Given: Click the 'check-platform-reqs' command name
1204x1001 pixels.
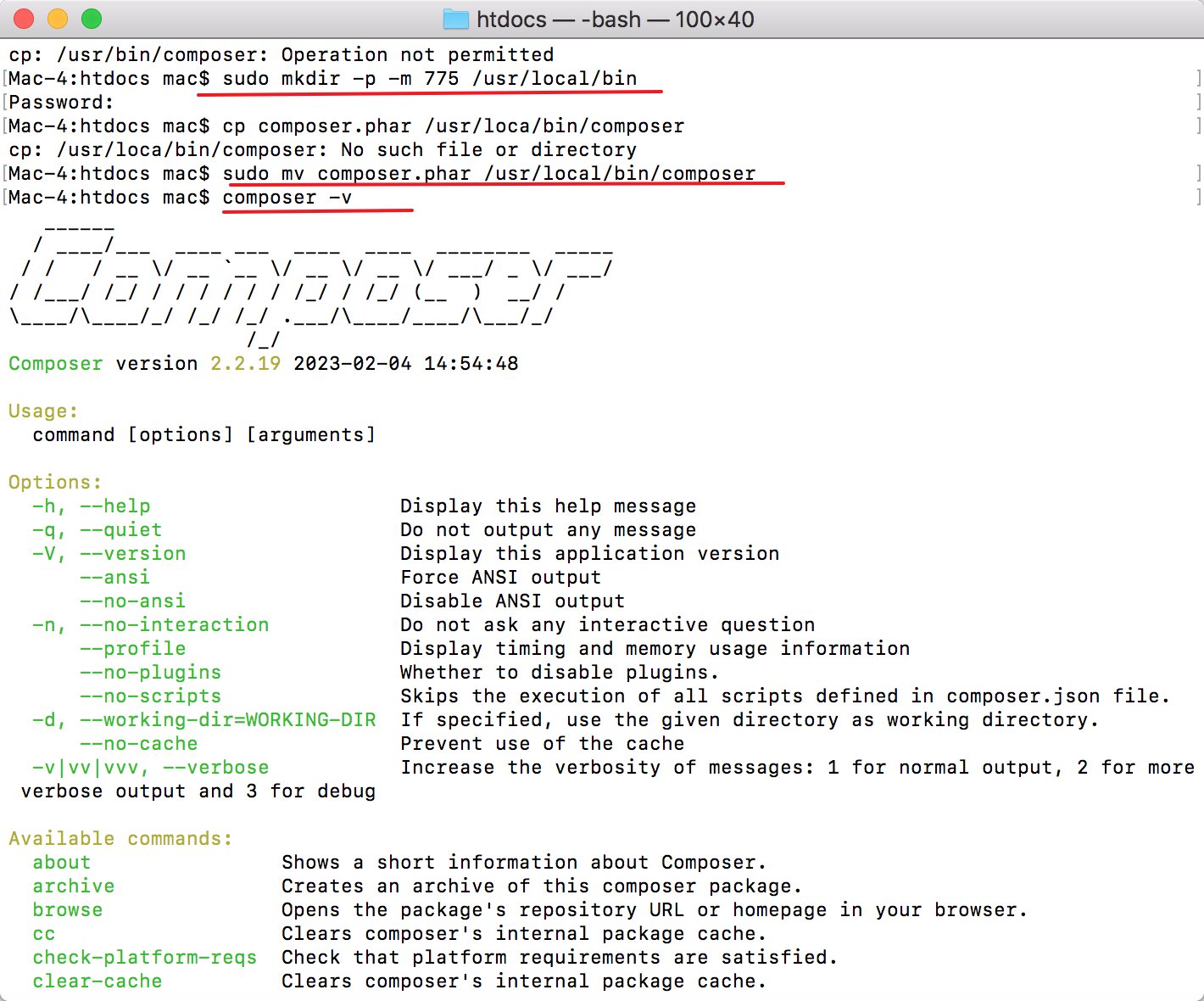Looking at the screenshot, I should (x=144, y=958).
